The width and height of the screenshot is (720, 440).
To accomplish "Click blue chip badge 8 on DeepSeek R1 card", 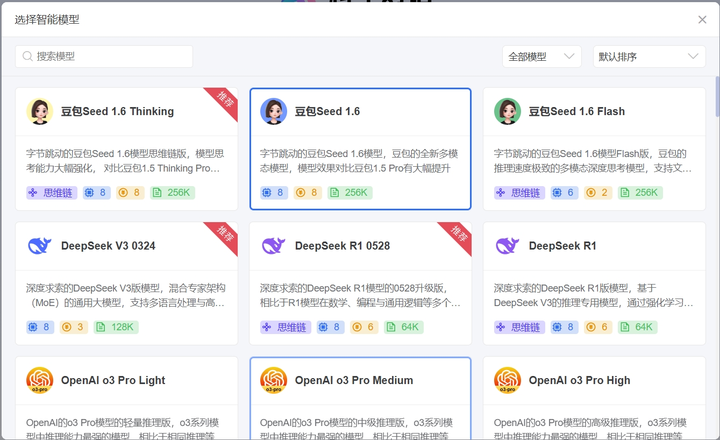I will pos(564,327).
